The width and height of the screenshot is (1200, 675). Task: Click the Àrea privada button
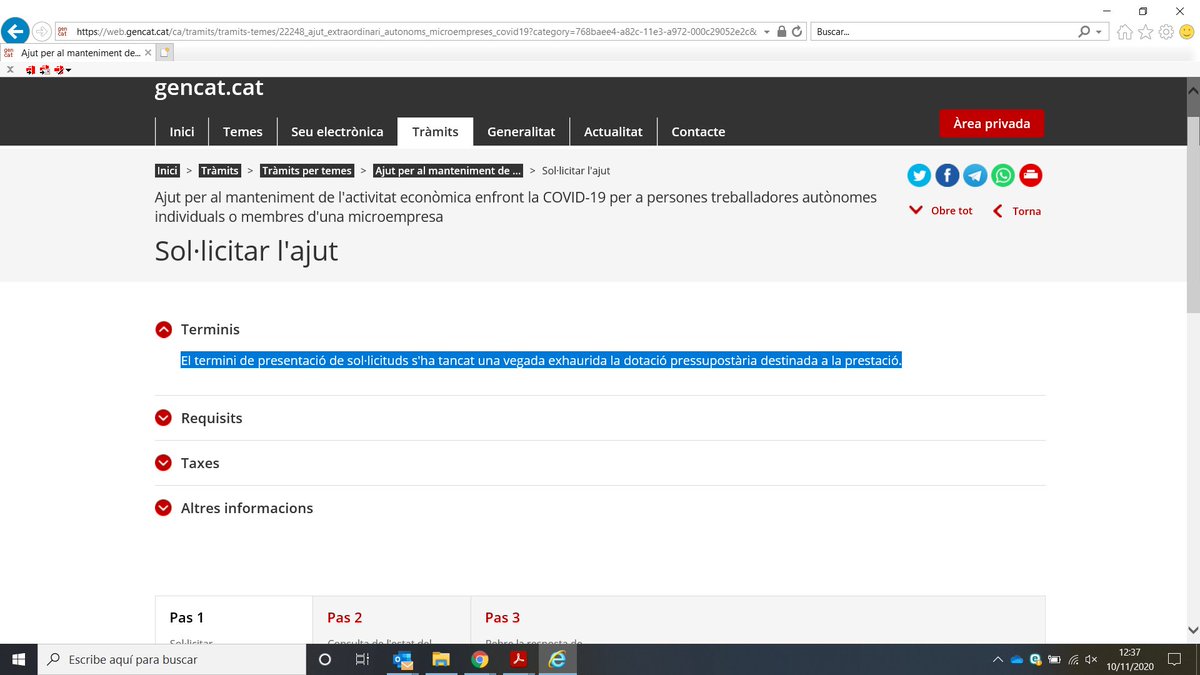[x=991, y=123]
